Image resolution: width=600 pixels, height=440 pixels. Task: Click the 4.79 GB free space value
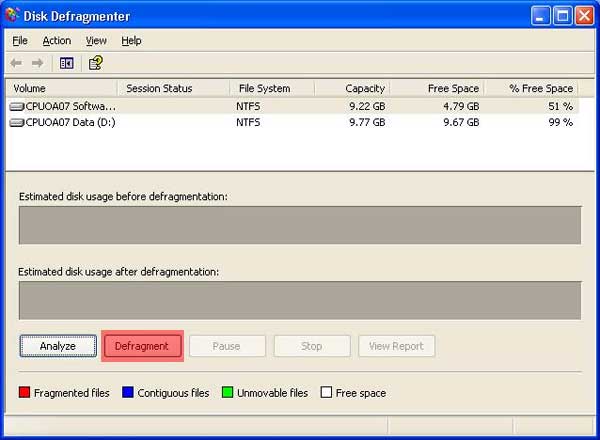pyautogui.click(x=461, y=106)
